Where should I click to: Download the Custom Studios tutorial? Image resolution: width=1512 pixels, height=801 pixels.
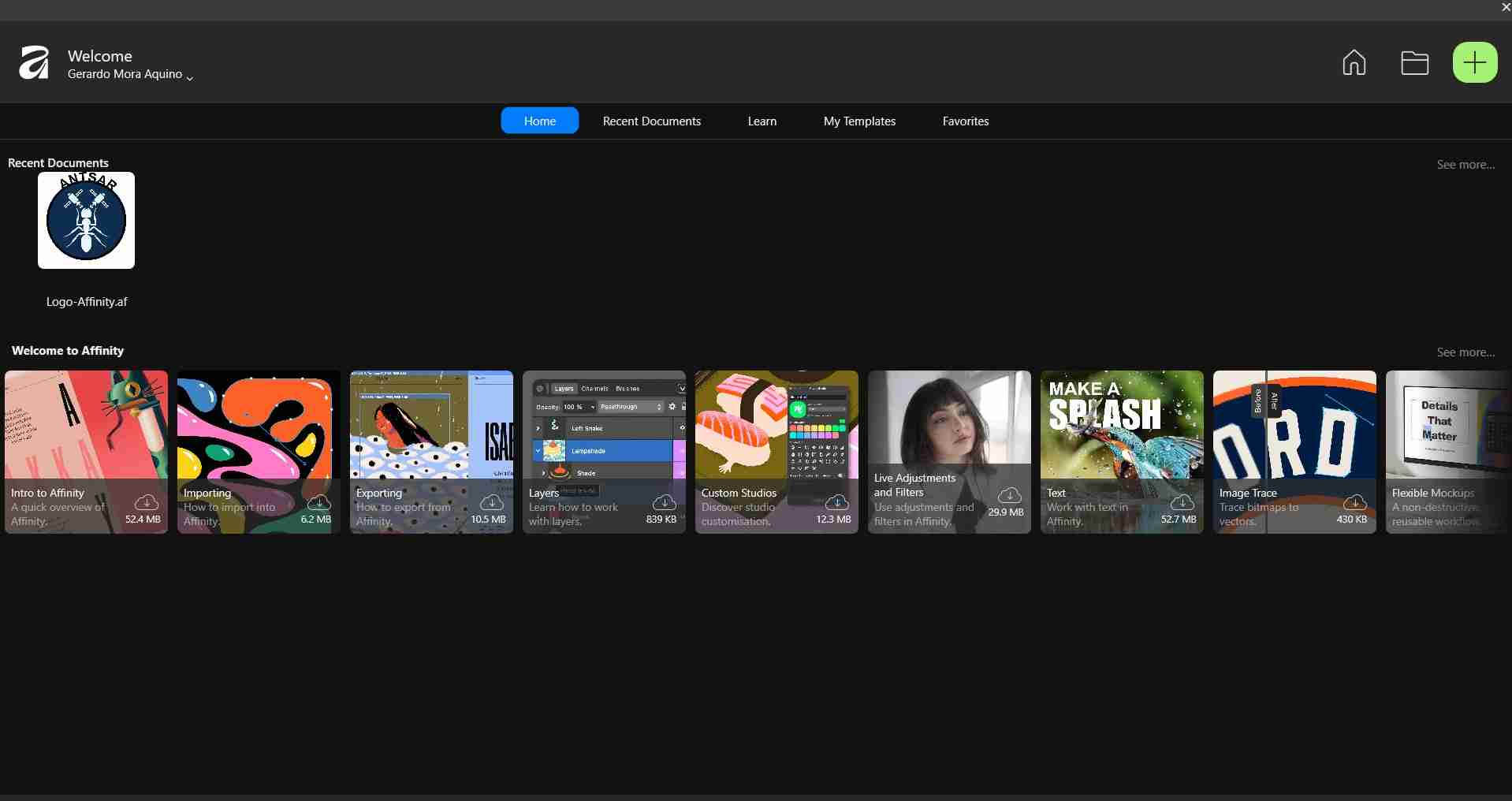click(836, 501)
